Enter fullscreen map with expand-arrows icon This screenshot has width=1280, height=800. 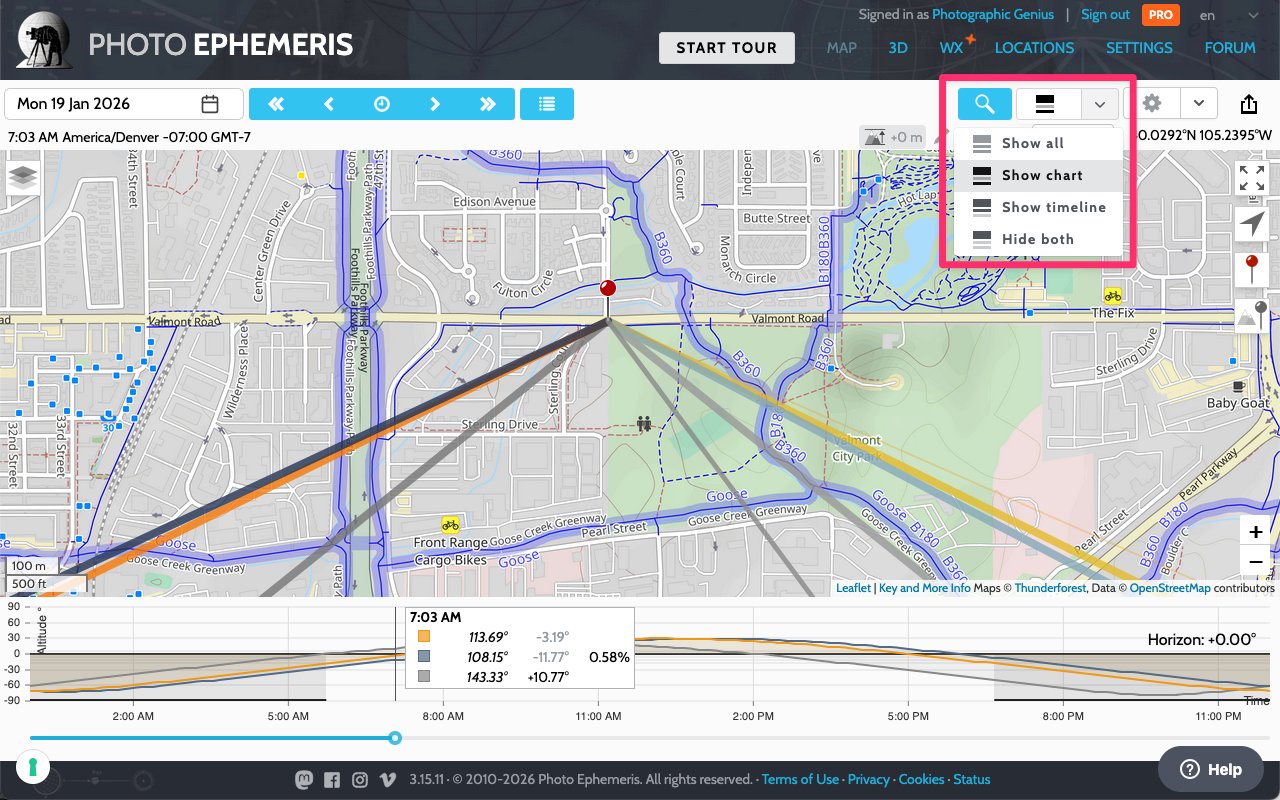point(1252,178)
